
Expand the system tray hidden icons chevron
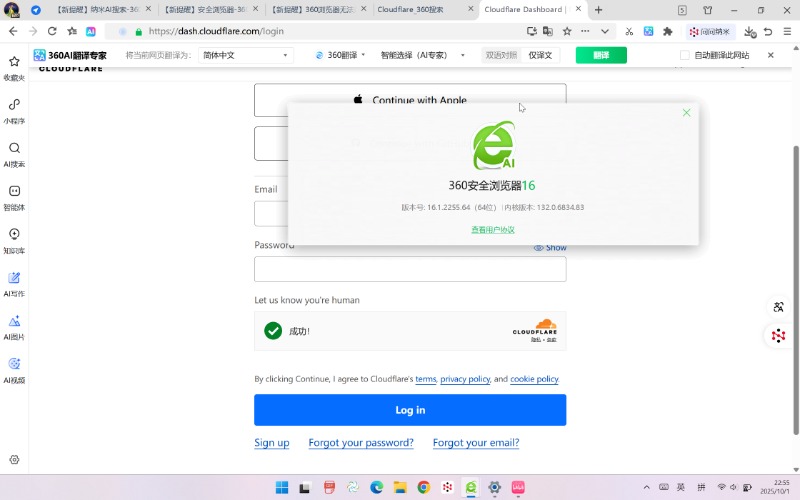tap(646, 487)
